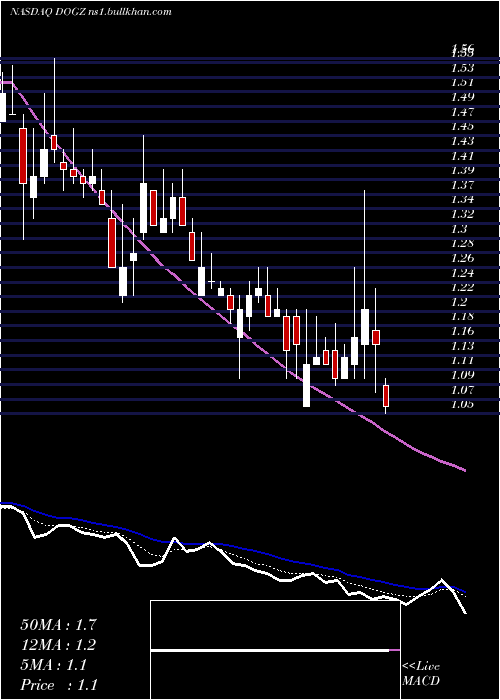This screenshot has width=500, height=700.
Task: Click the 1.51 price axis label
Action: click(x=462, y=83)
